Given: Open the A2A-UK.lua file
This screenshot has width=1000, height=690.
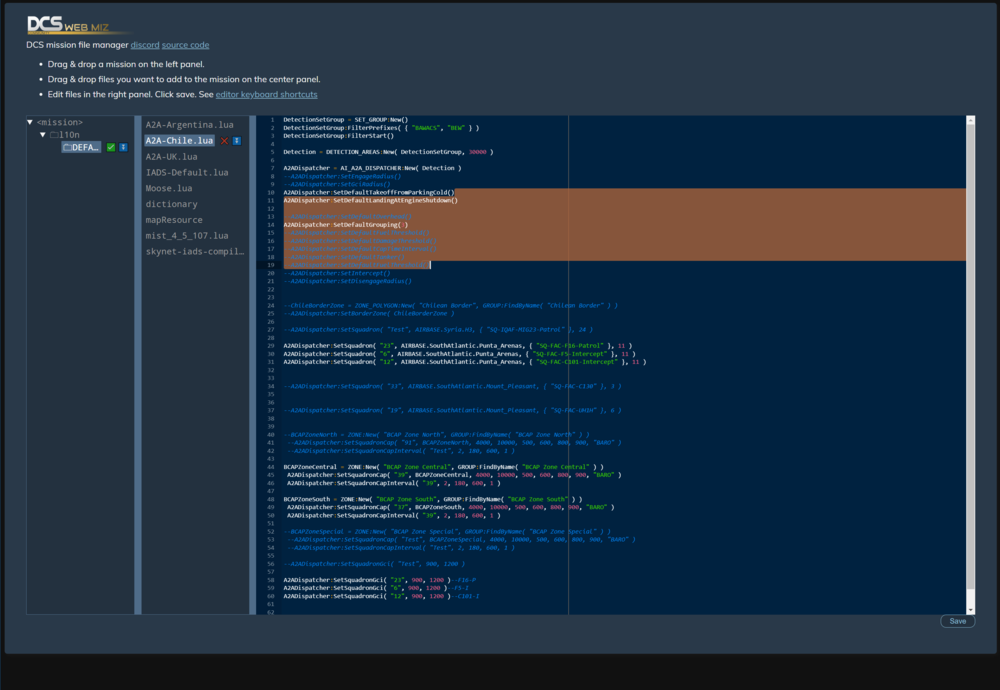Looking at the screenshot, I should coord(171,156).
